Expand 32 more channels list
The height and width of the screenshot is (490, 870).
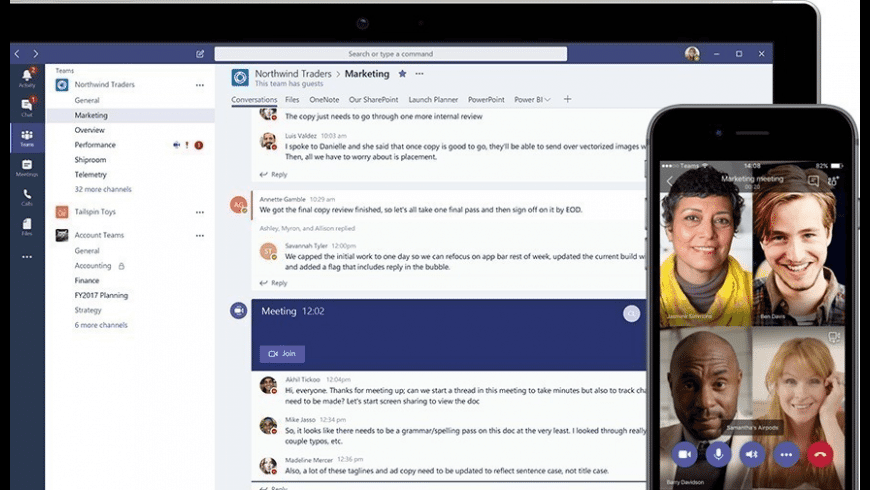(x=103, y=189)
